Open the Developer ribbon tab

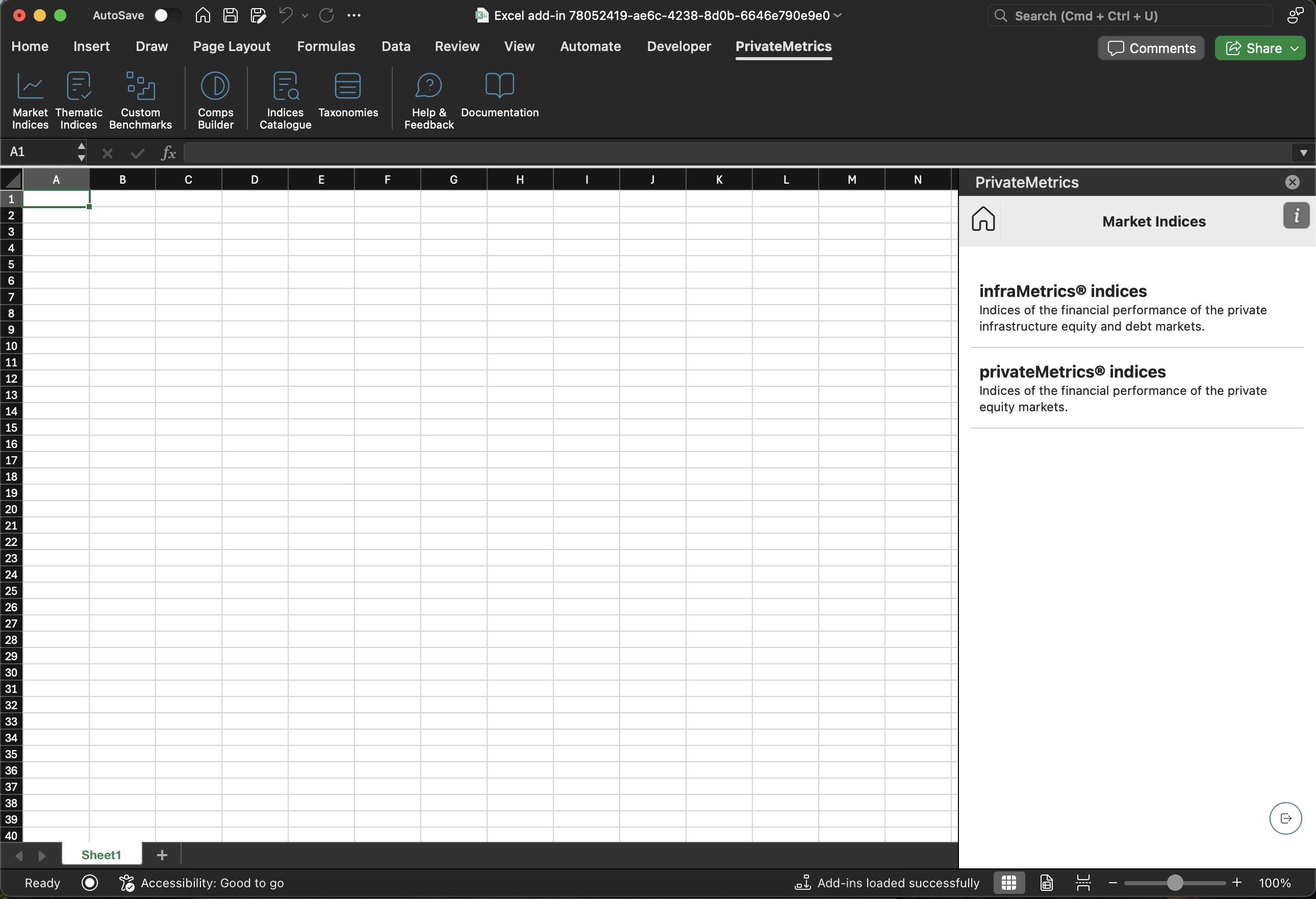(x=678, y=46)
